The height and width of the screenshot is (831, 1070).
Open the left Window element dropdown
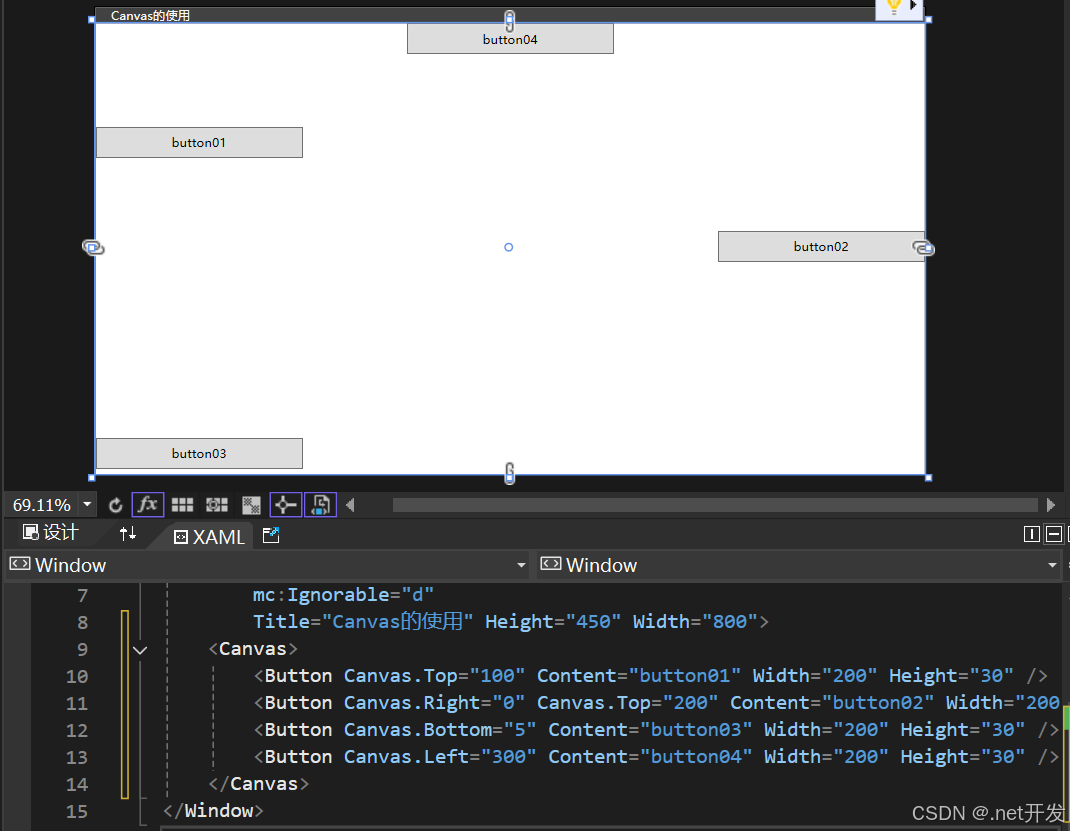tap(268, 565)
